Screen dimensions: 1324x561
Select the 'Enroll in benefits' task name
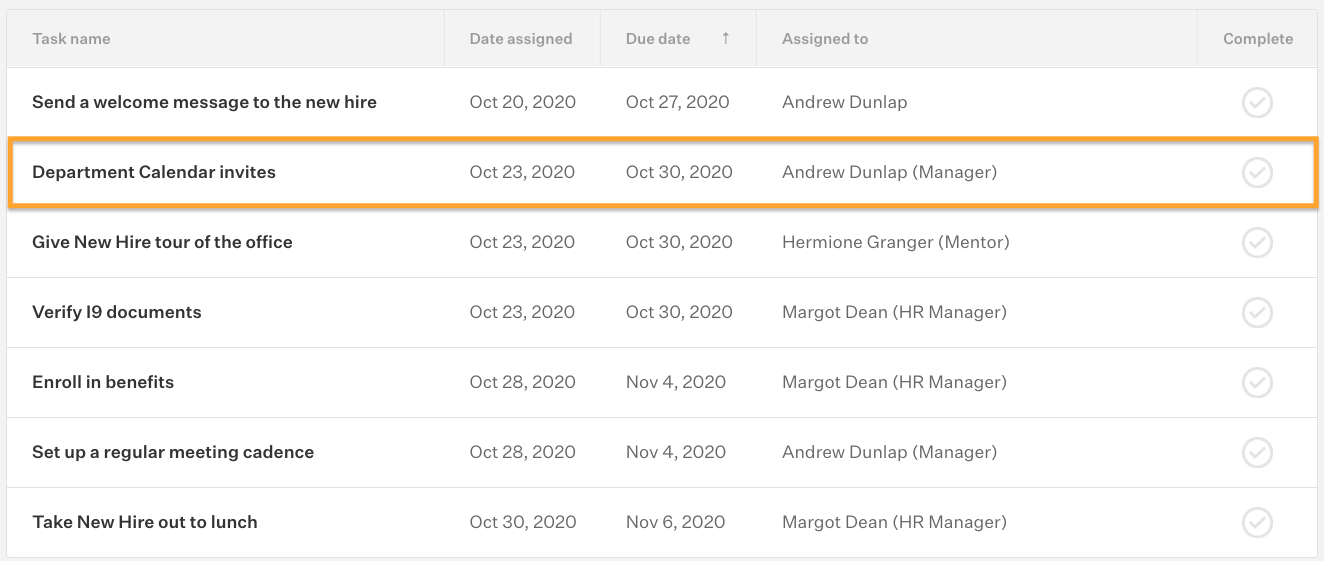tap(103, 382)
